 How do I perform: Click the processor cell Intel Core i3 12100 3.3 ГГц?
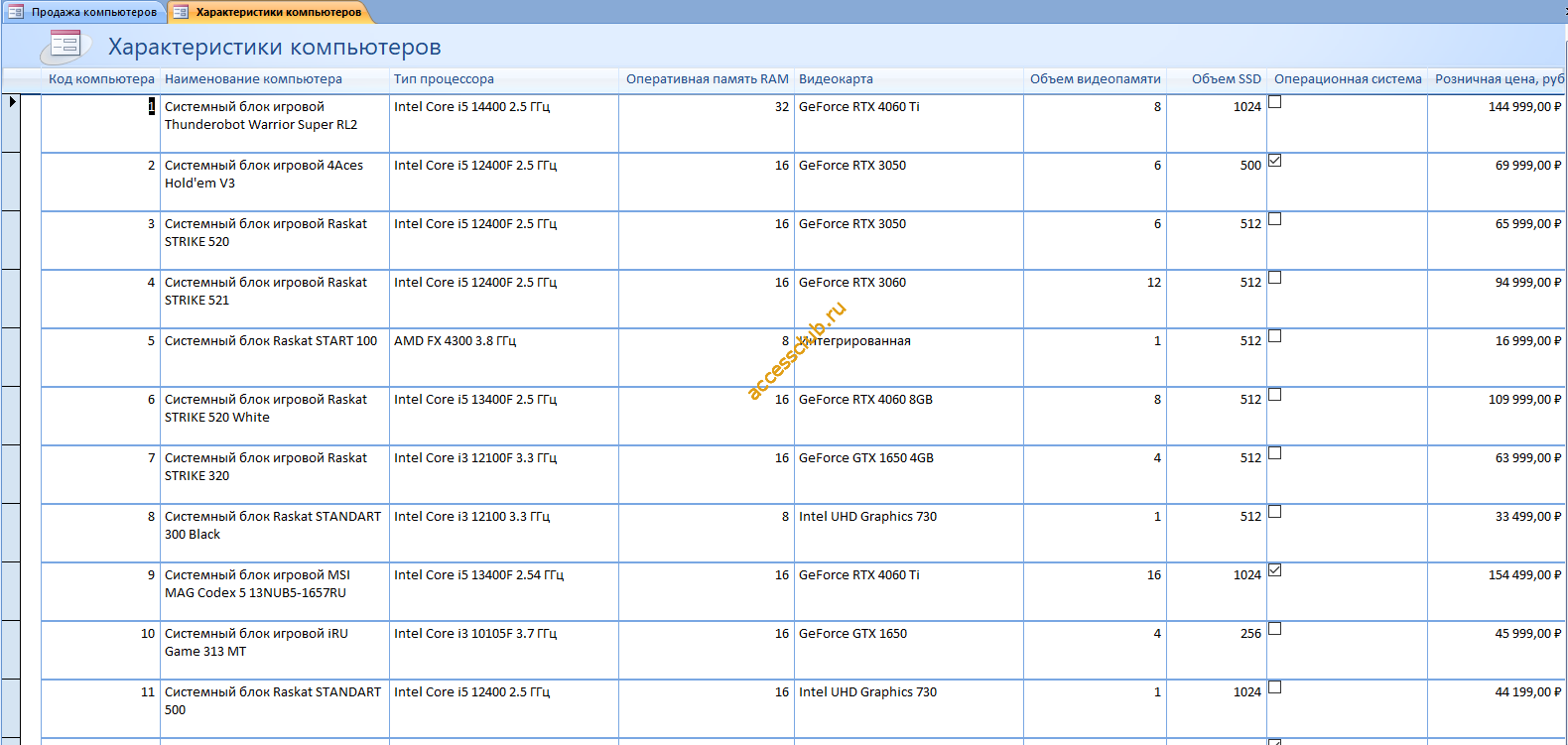coord(504,533)
